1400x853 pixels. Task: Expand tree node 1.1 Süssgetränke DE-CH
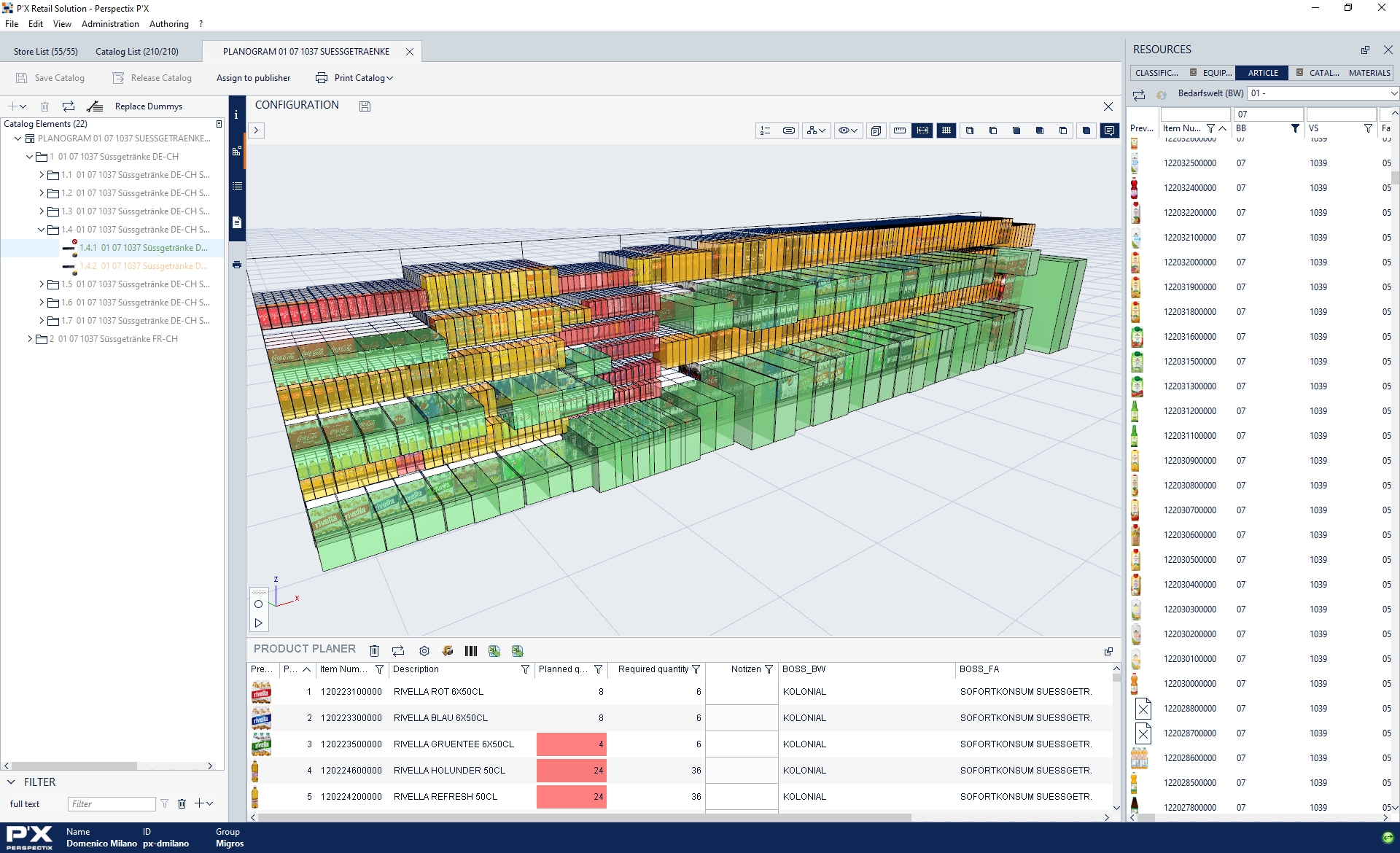(x=42, y=175)
